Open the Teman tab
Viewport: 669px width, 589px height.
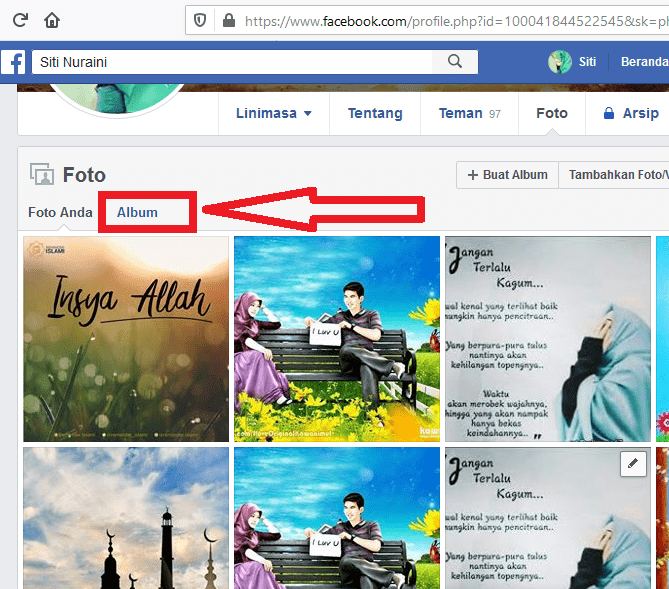[x=469, y=114]
